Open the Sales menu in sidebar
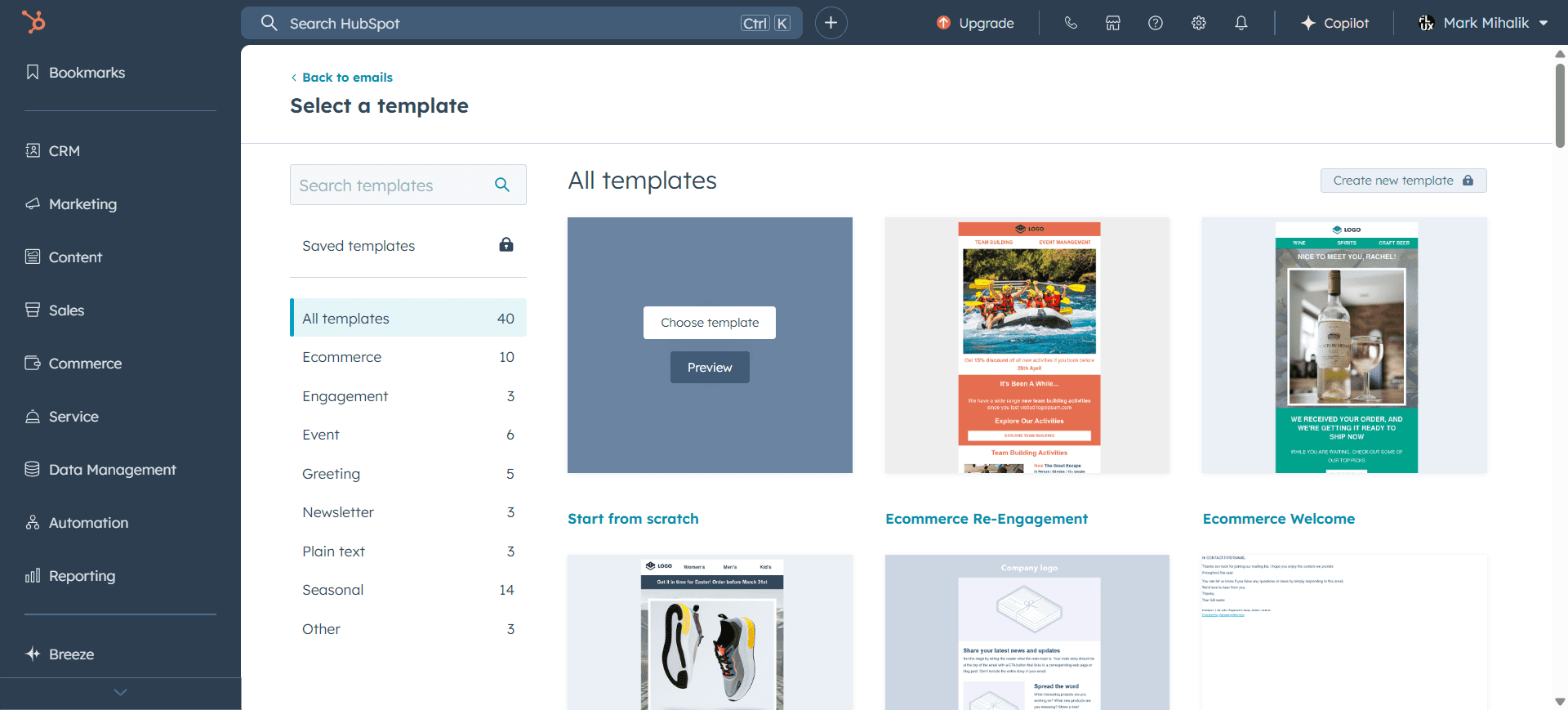The image size is (1568, 710). tap(56, 310)
